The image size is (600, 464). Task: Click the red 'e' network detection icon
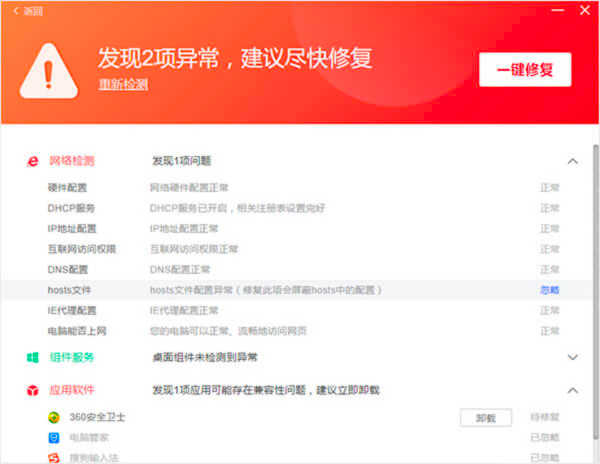pyautogui.click(x=33, y=161)
